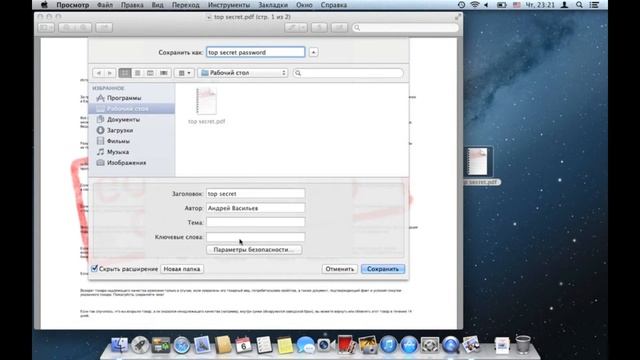Open the input language flag menu
640x360 pixels.
(x=517, y=5)
